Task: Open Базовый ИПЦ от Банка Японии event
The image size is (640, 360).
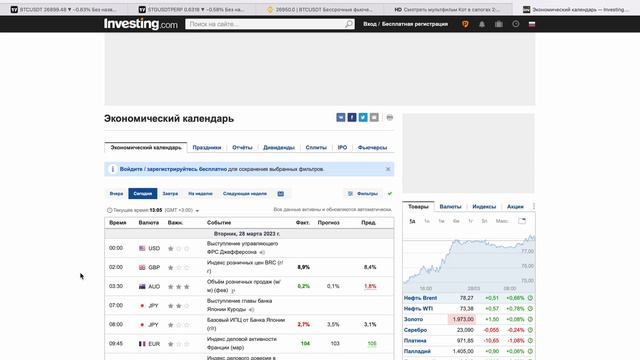Action: point(246,324)
